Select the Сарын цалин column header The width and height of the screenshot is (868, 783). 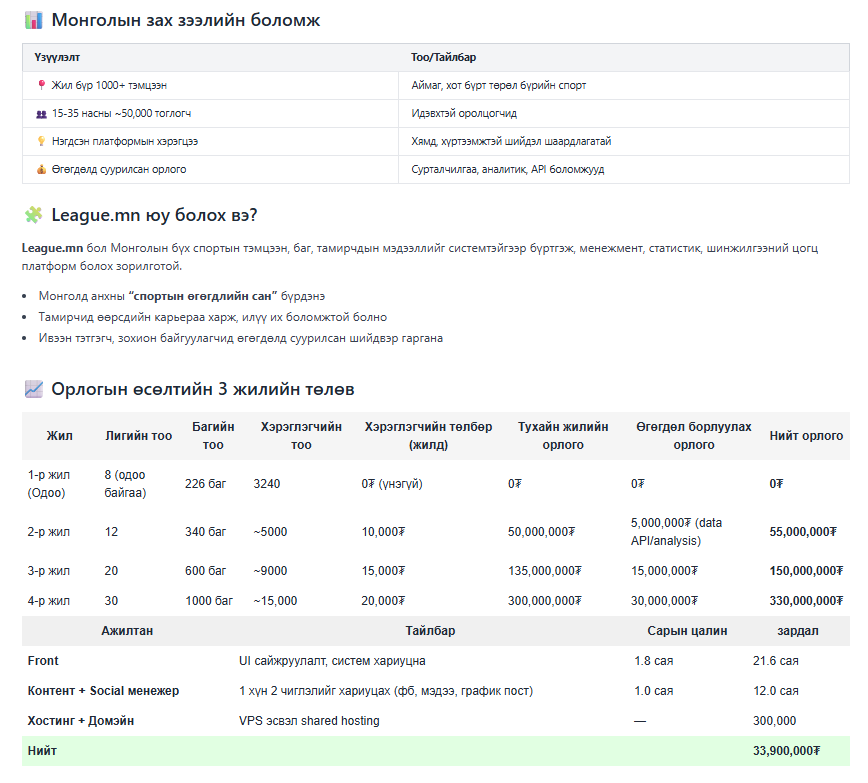point(687,631)
